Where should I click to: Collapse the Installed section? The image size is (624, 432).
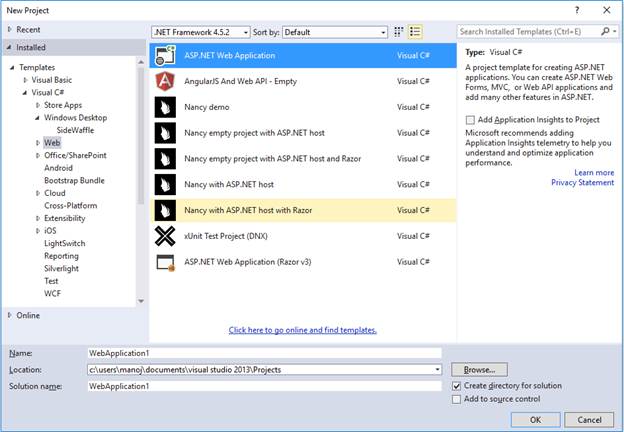(9, 47)
